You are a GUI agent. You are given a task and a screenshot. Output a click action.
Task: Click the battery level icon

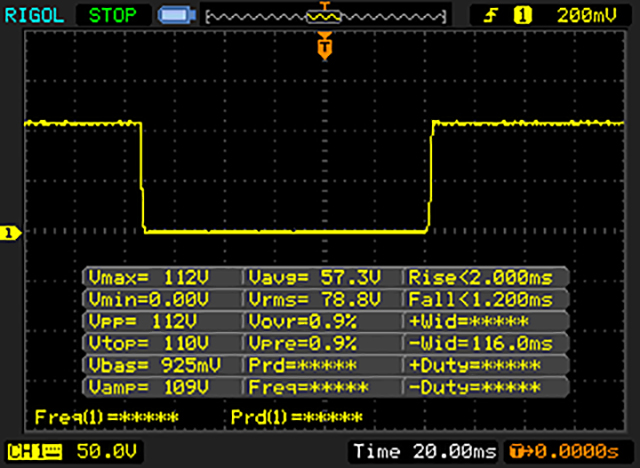177,16
